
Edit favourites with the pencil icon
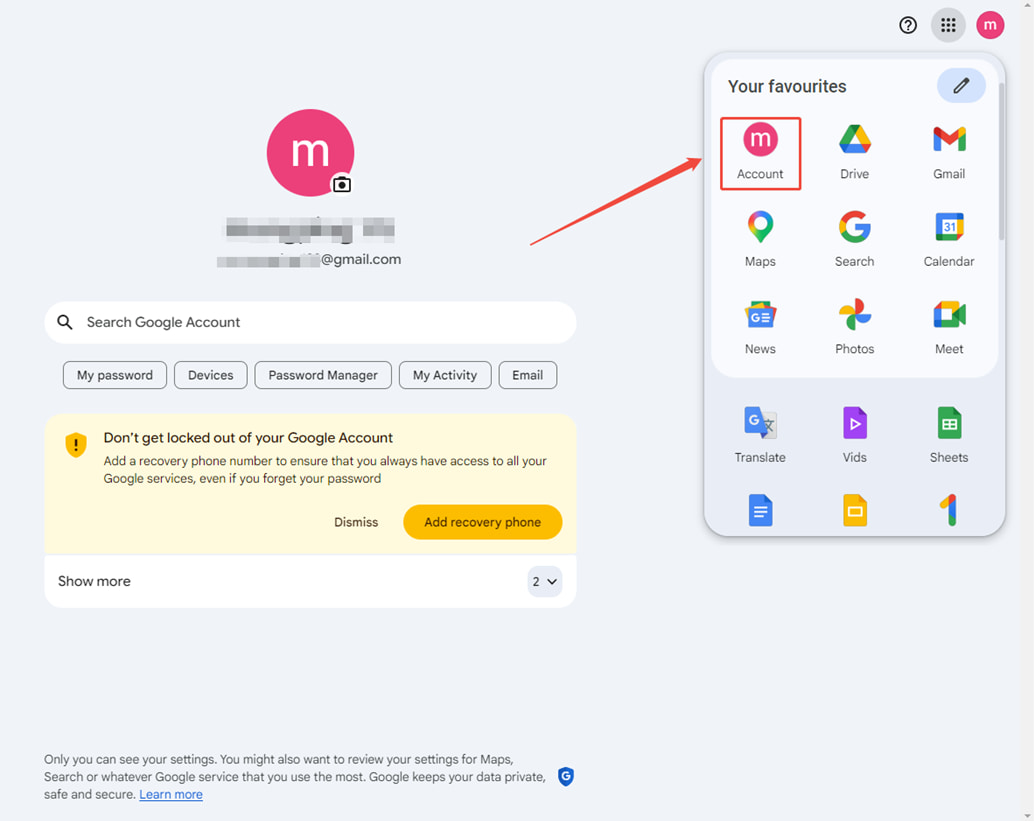point(961,85)
